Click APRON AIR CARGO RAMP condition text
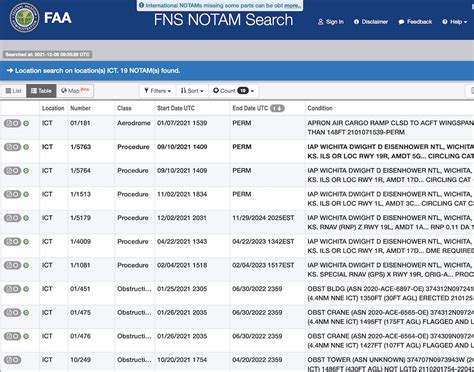474x372 pixels. 390,128
